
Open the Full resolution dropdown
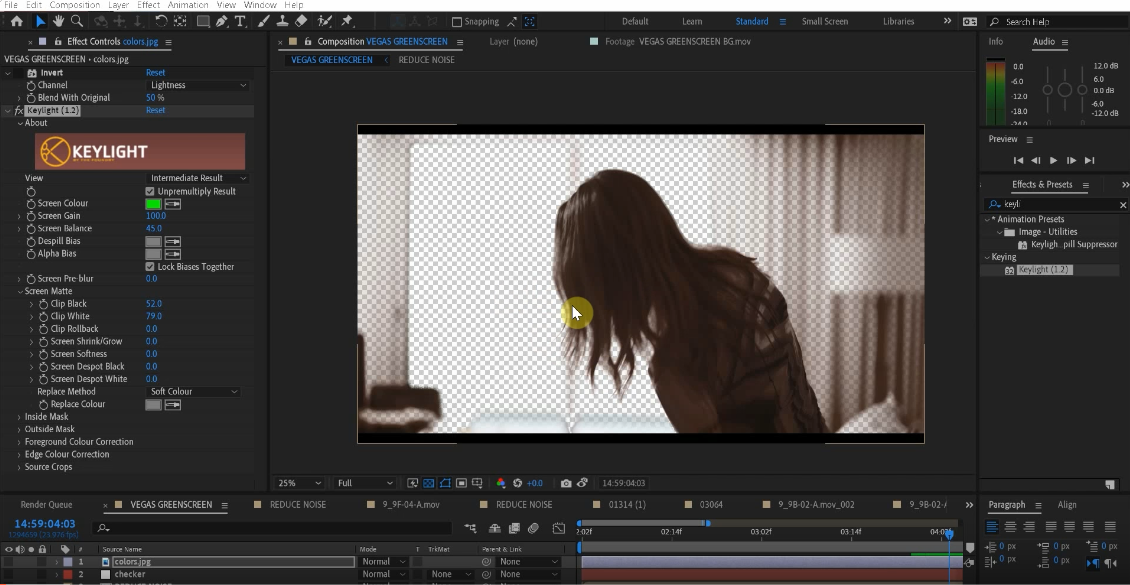pos(365,483)
